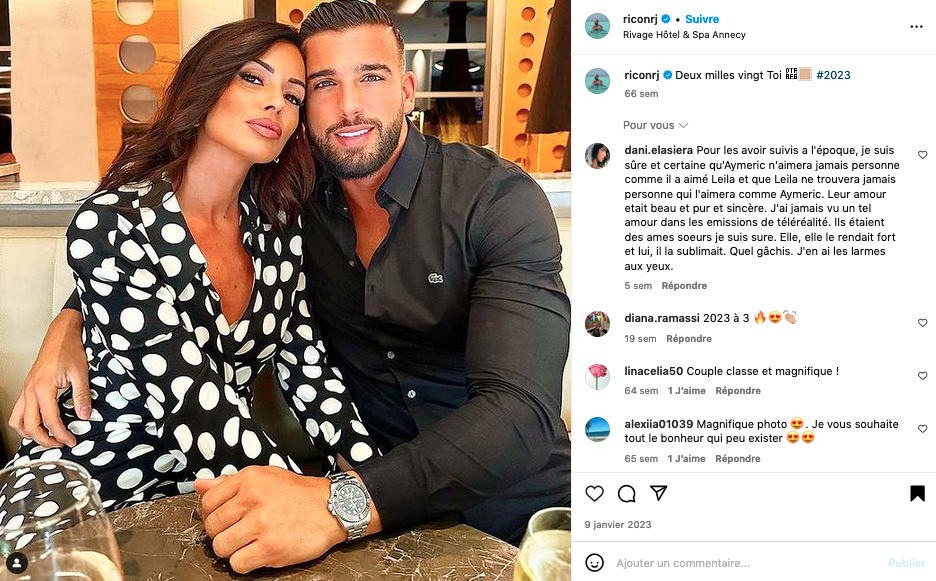The height and width of the screenshot is (581, 936).
Task: Open Rivage Hôtel & Spa Annecy location
Action: point(684,35)
